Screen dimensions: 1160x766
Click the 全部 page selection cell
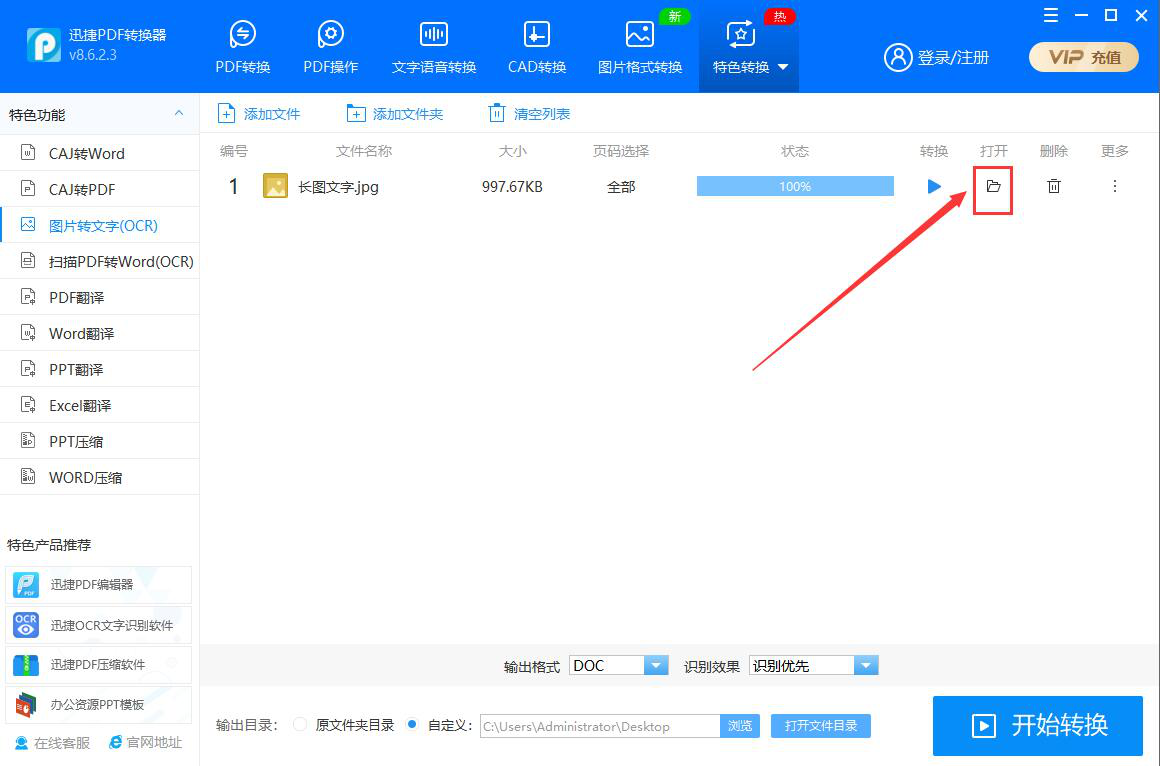click(621, 187)
